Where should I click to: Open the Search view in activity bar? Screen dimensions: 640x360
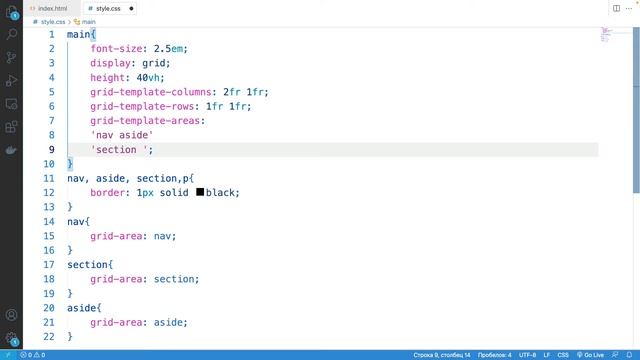click(x=11, y=34)
